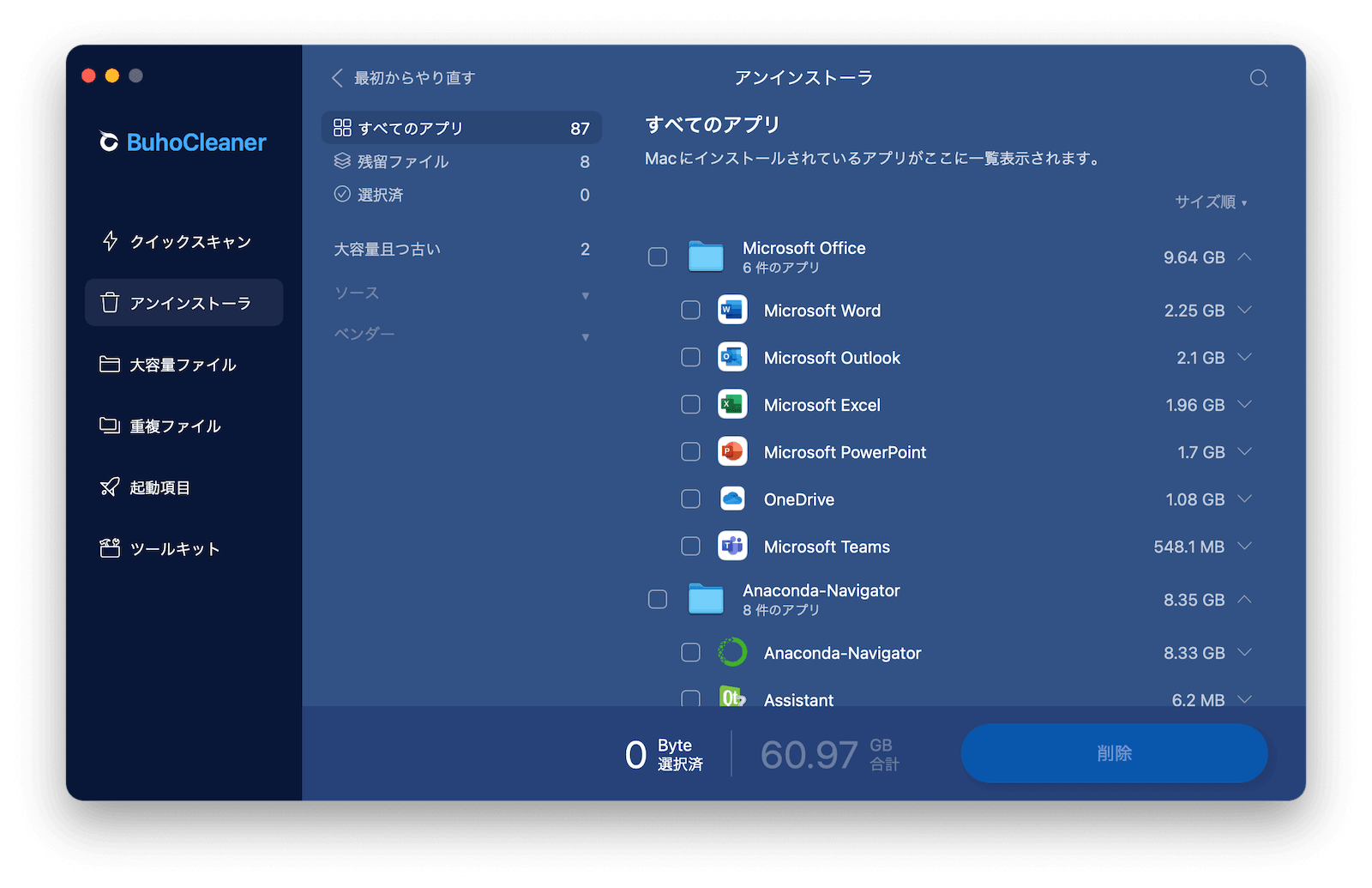Check the Microsoft Outlook checkbox
This screenshot has width=1372, height=888.
coord(690,357)
